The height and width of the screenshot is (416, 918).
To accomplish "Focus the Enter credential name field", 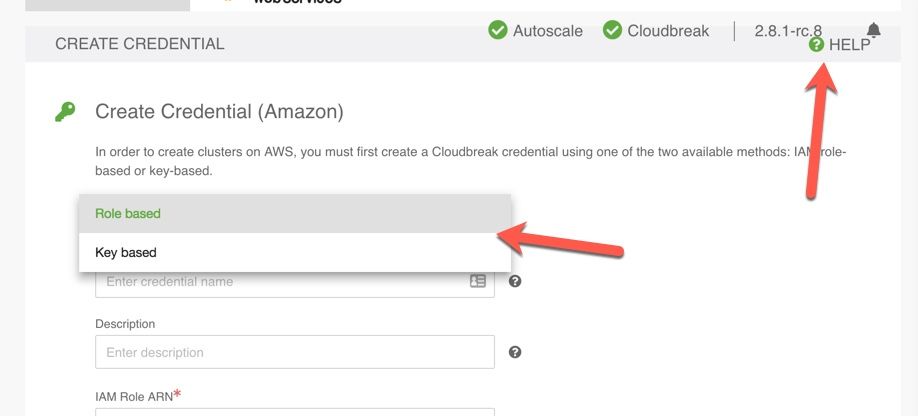I will click(x=280, y=282).
